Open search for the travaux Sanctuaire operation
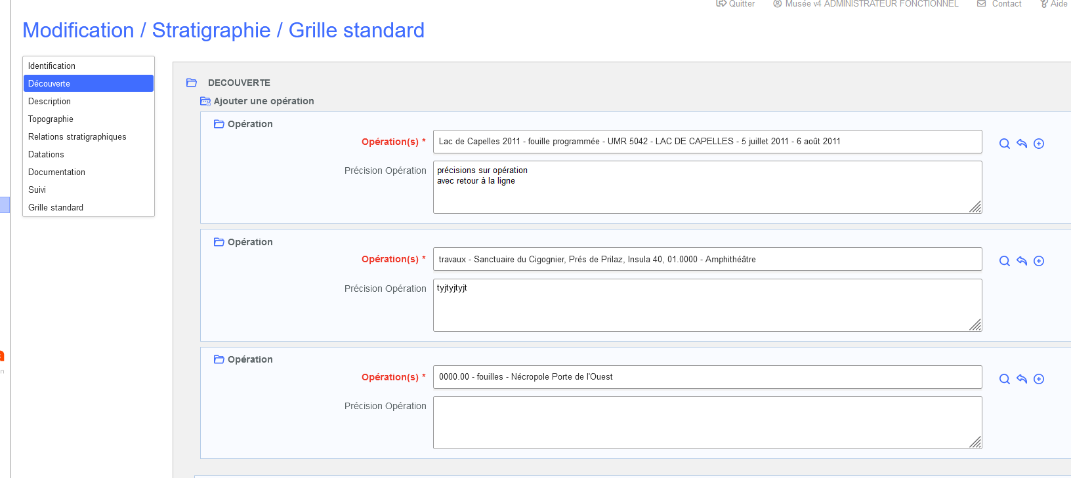1071x478 pixels. (x=1005, y=261)
